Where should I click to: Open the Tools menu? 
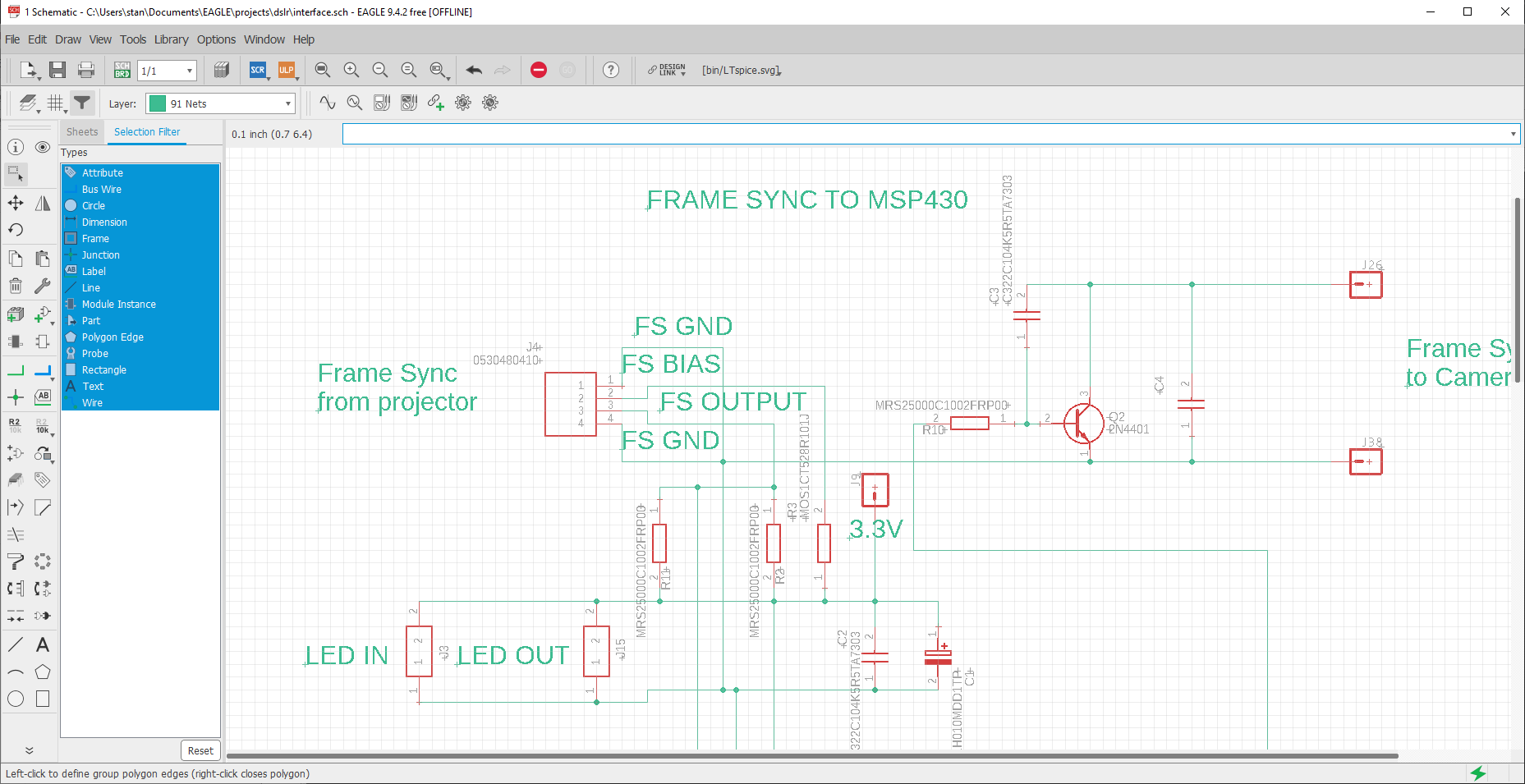click(133, 39)
